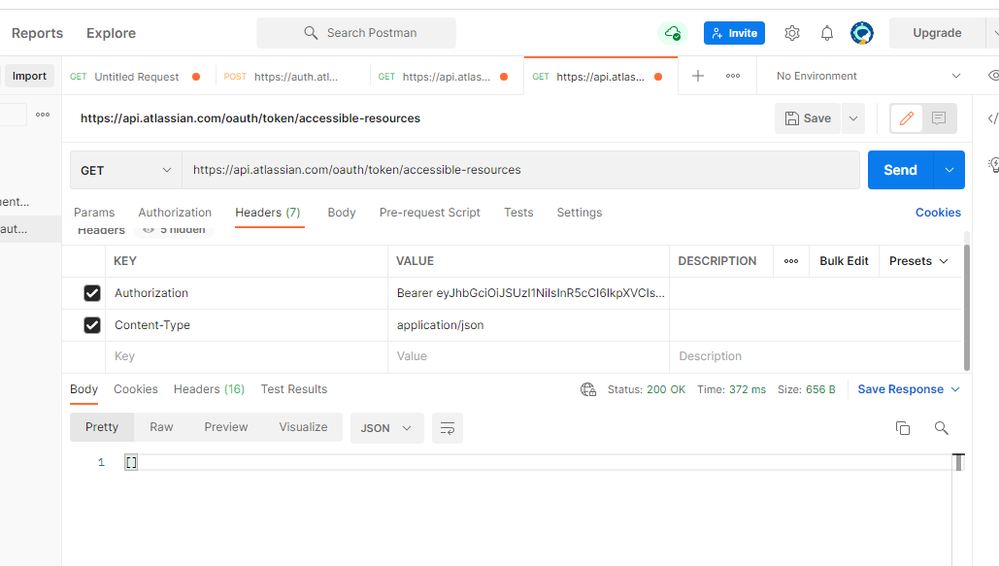Viewport: 999px width, 566px height.
Task: Open notifications bell icon
Action: [827, 33]
